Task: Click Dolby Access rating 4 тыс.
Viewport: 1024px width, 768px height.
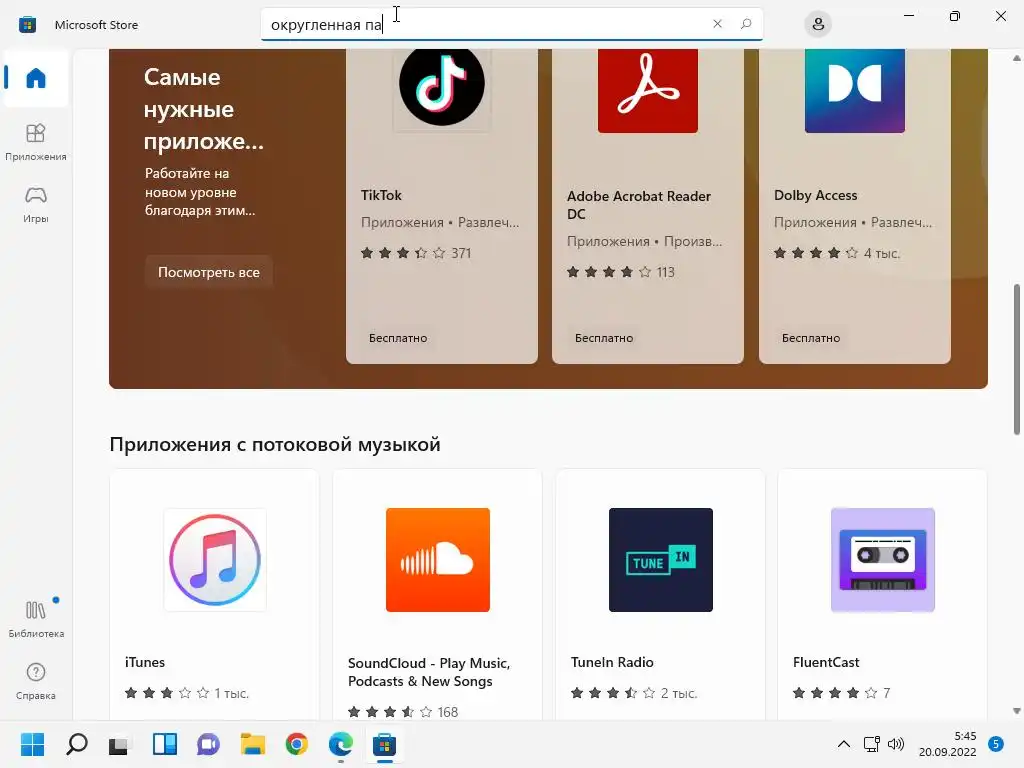Action: [x=837, y=253]
